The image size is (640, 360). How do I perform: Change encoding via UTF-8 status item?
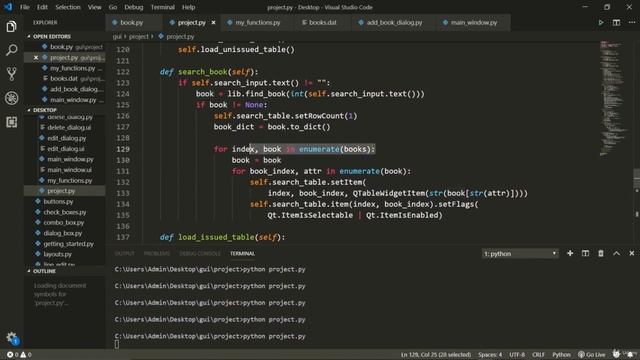point(517,355)
